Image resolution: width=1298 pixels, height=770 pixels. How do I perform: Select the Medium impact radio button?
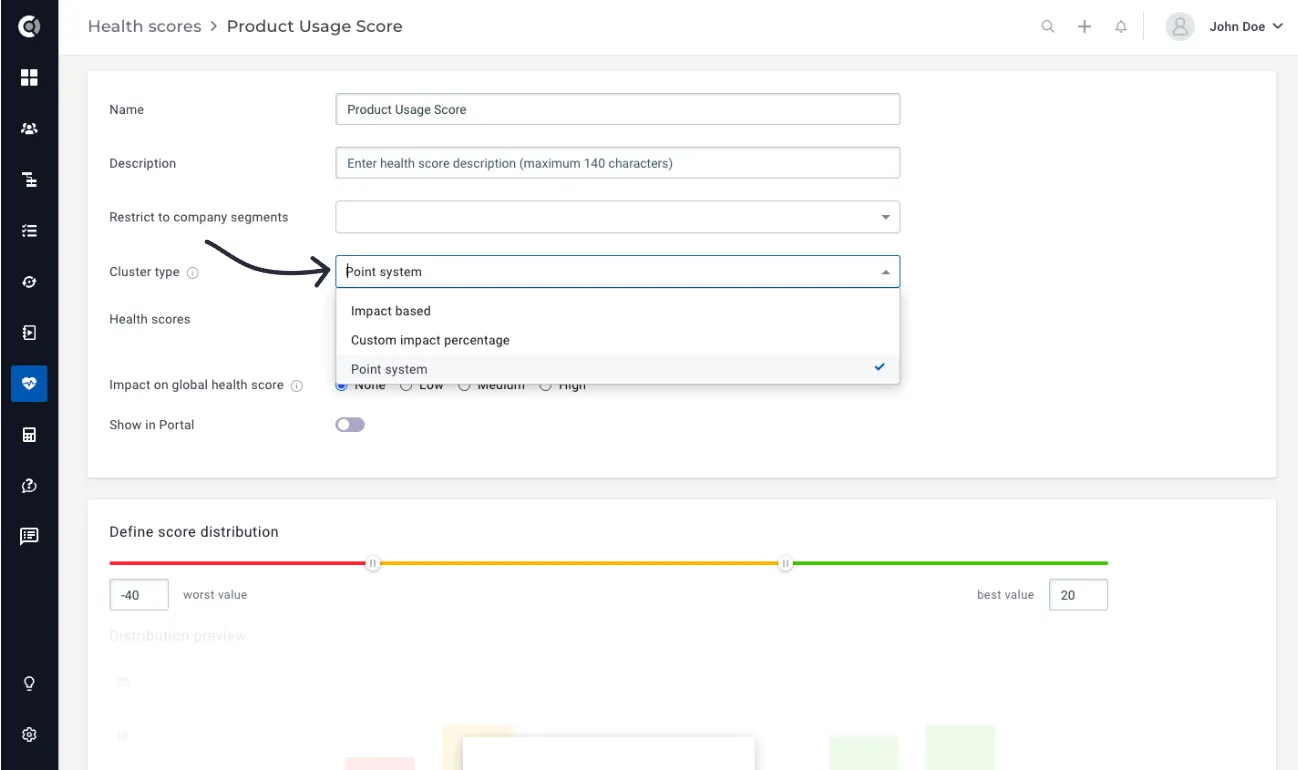464,386
